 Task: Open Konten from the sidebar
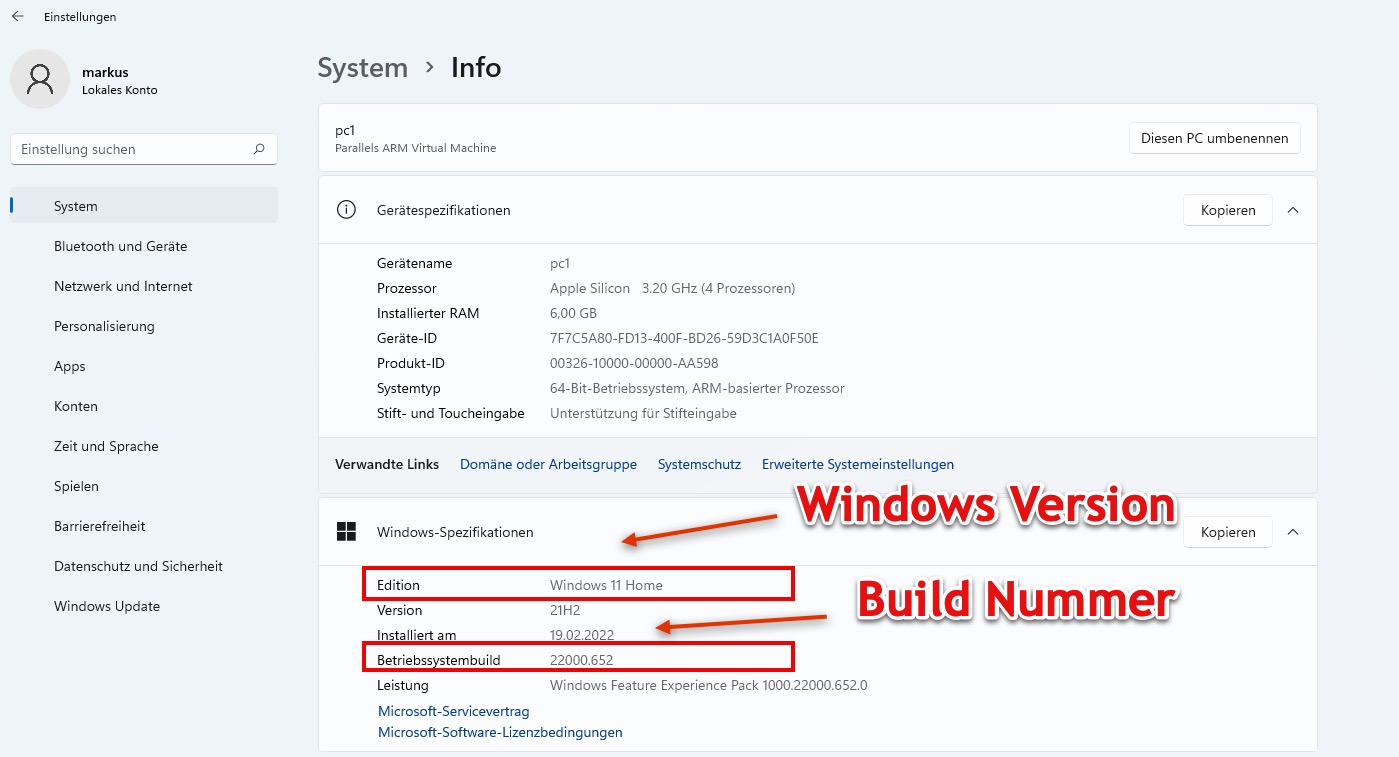click(75, 406)
